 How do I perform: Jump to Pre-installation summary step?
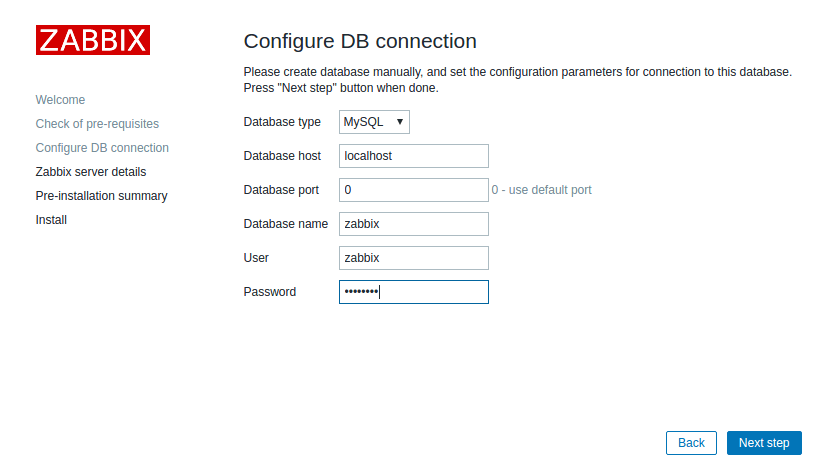pyautogui.click(x=101, y=196)
